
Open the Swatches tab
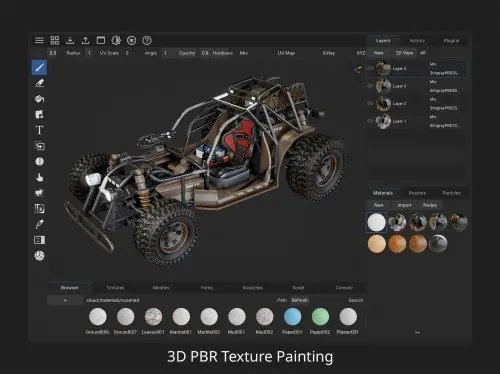[253, 288]
